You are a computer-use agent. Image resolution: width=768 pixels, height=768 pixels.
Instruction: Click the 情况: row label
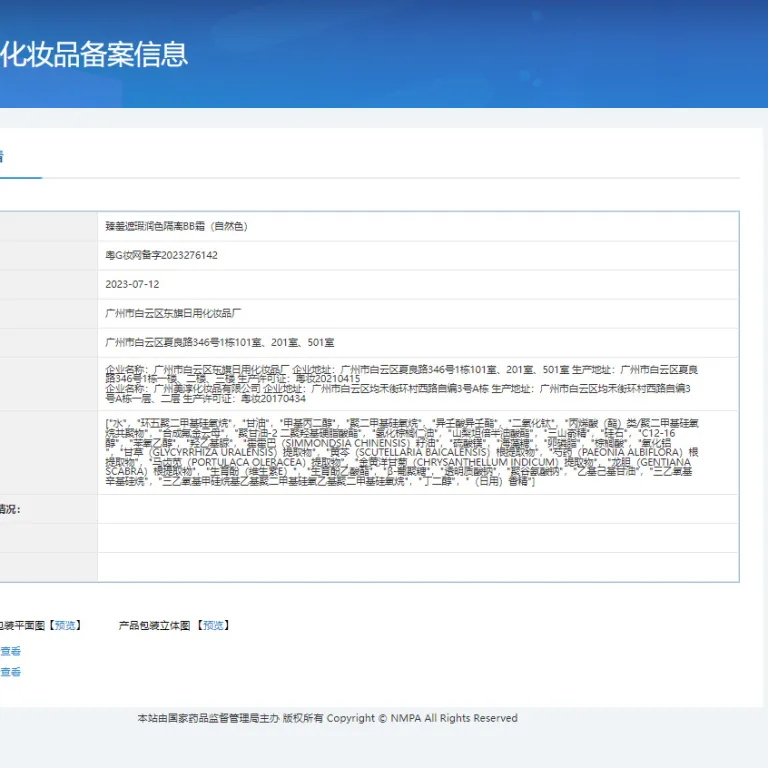click(10, 509)
